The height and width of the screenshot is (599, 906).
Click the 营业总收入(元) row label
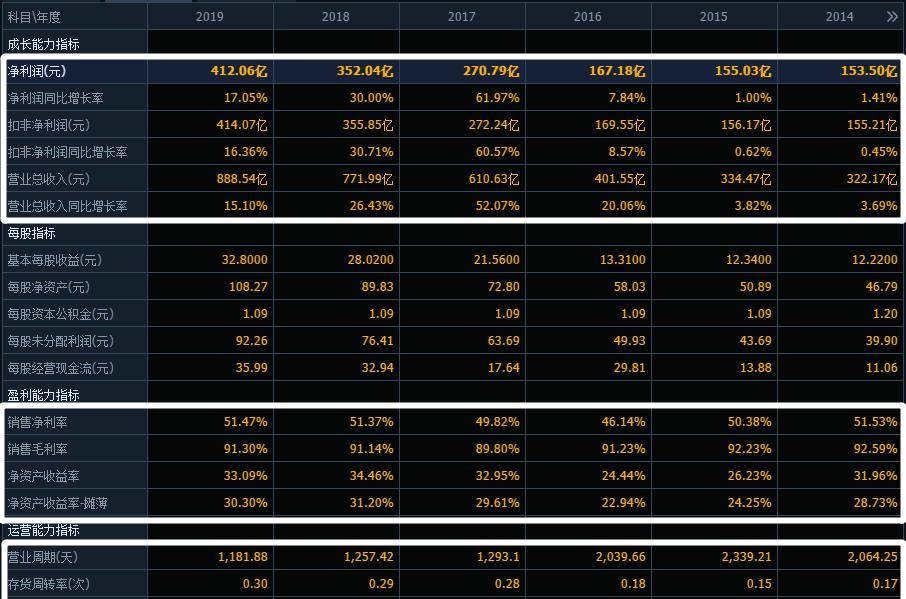[48, 179]
